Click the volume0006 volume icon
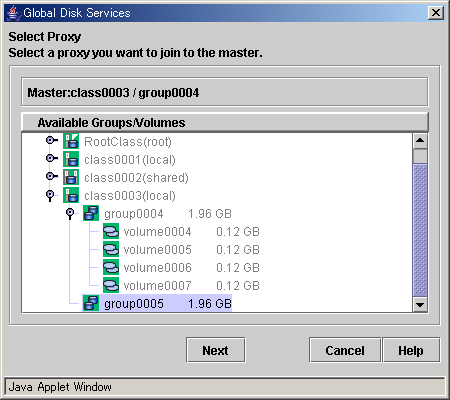Screen dimensions: 450x400 pyautogui.click(x=111, y=267)
